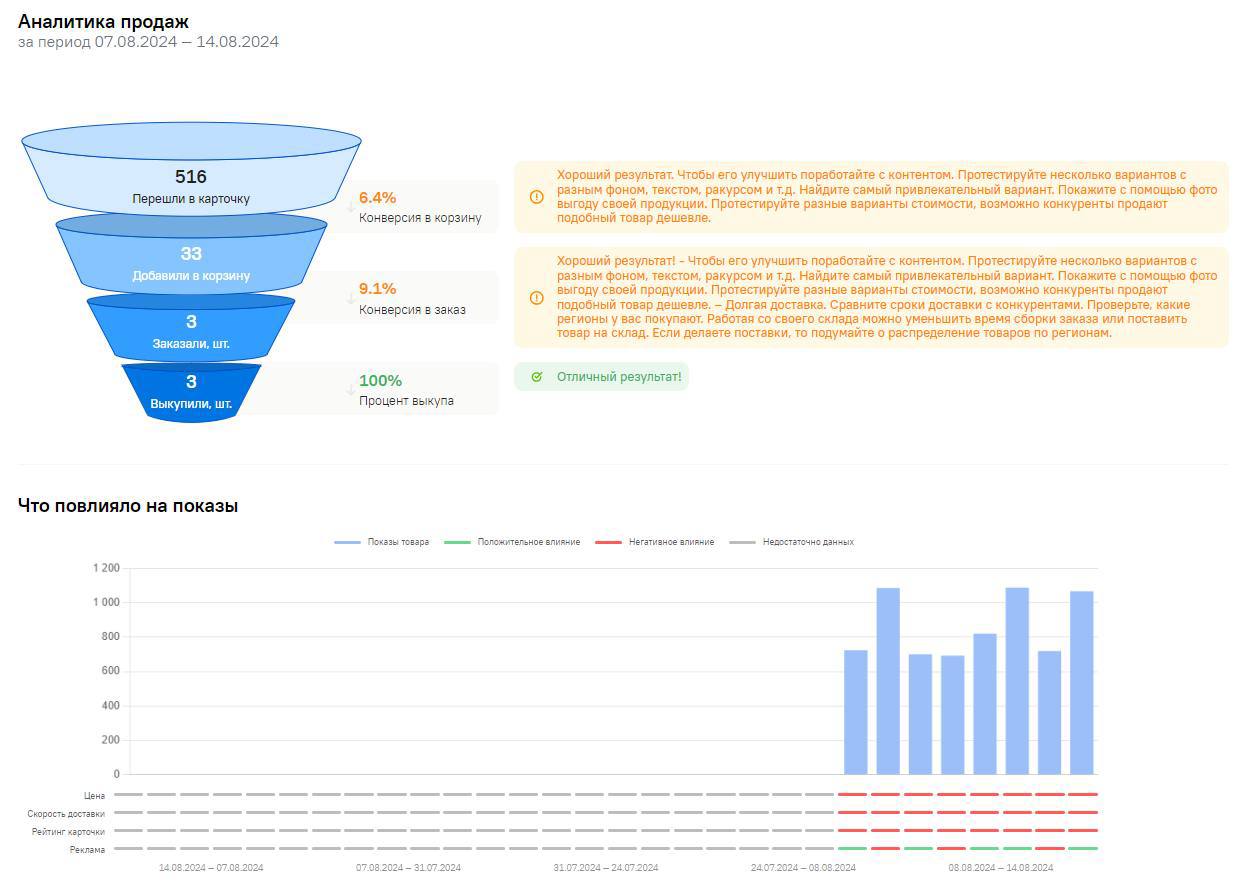The height and width of the screenshot is (883, 1247).
Task: Click the 'Скорость доставки' row label
Action: coord(66,814)
